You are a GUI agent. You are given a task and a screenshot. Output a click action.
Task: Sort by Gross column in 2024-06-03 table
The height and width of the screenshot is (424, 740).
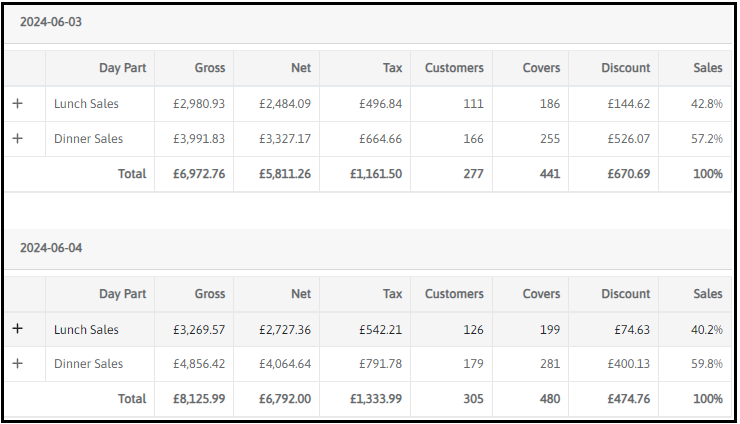(x=210, y=68)
